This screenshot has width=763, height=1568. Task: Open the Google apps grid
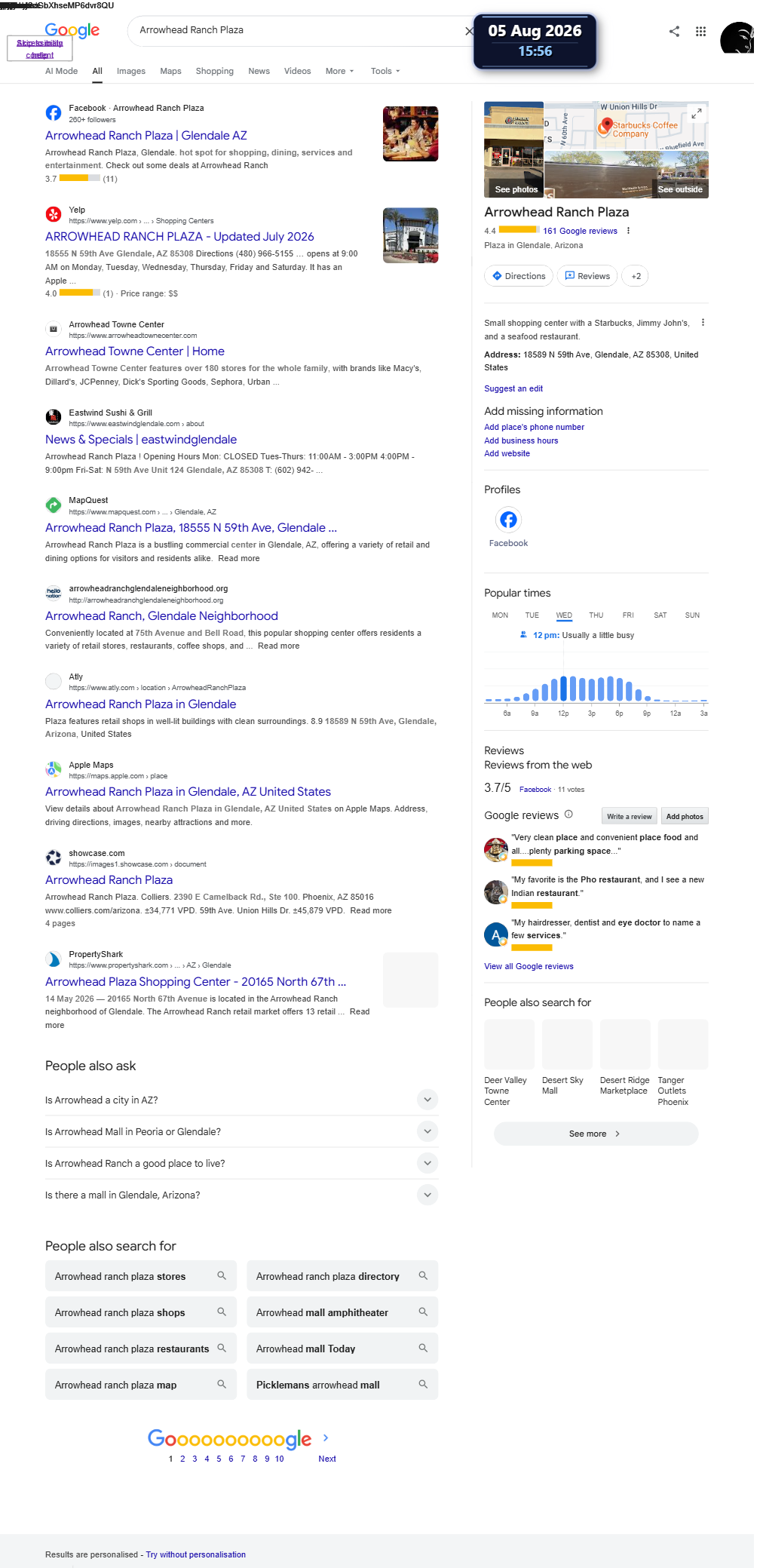tap(700, 31)
